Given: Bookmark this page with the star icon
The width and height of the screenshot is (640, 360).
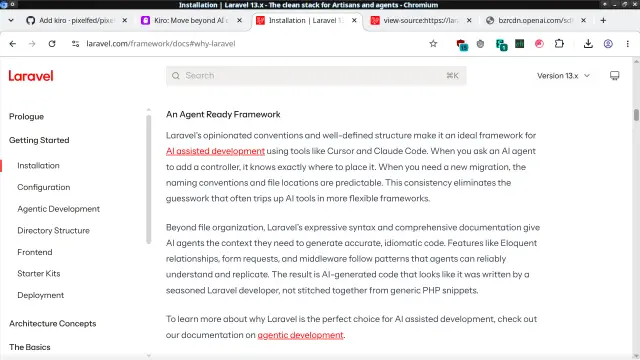Looking at the screenshot, I should (x=433, y=44).
